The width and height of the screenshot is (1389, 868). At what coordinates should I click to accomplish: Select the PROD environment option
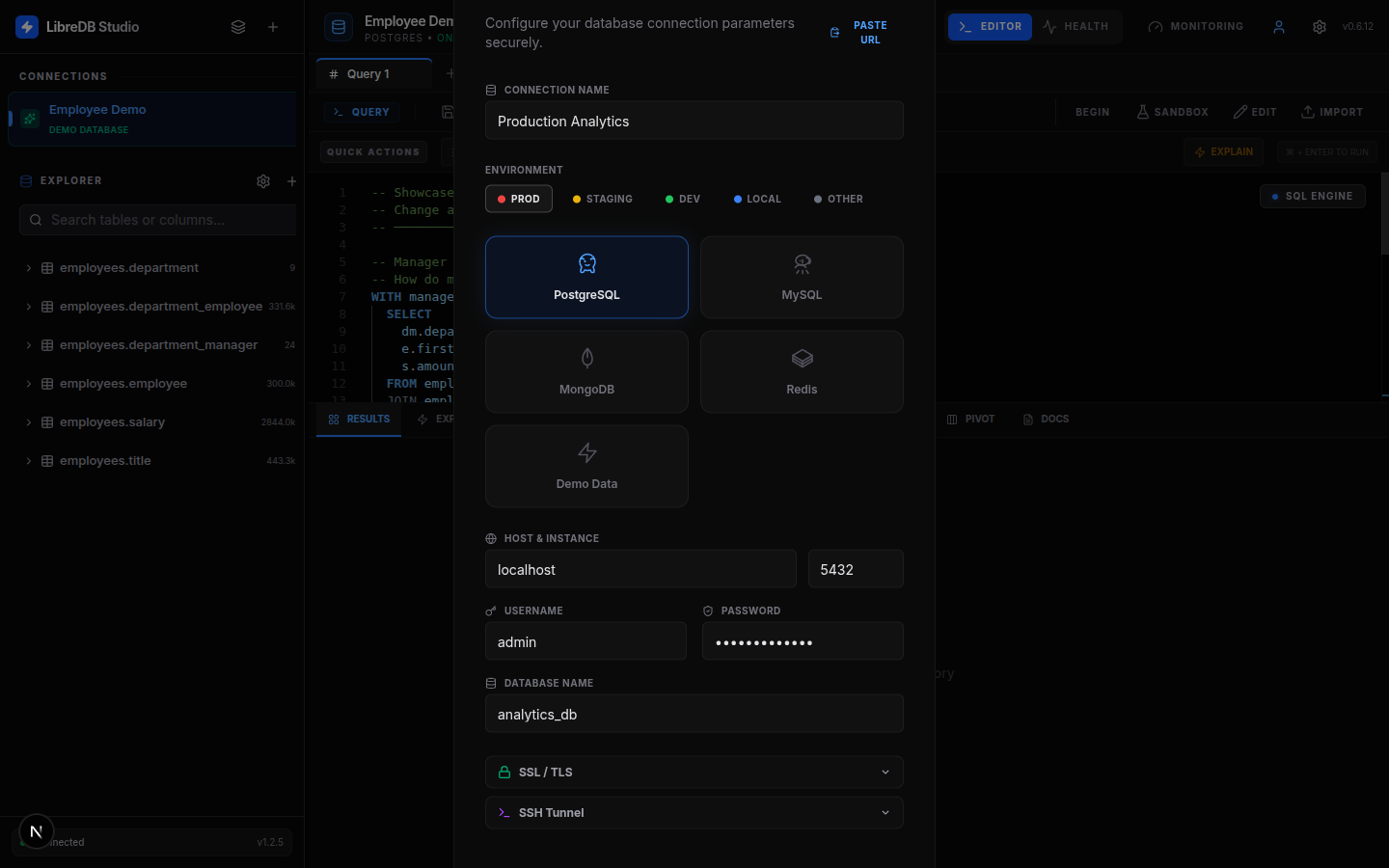519,199
